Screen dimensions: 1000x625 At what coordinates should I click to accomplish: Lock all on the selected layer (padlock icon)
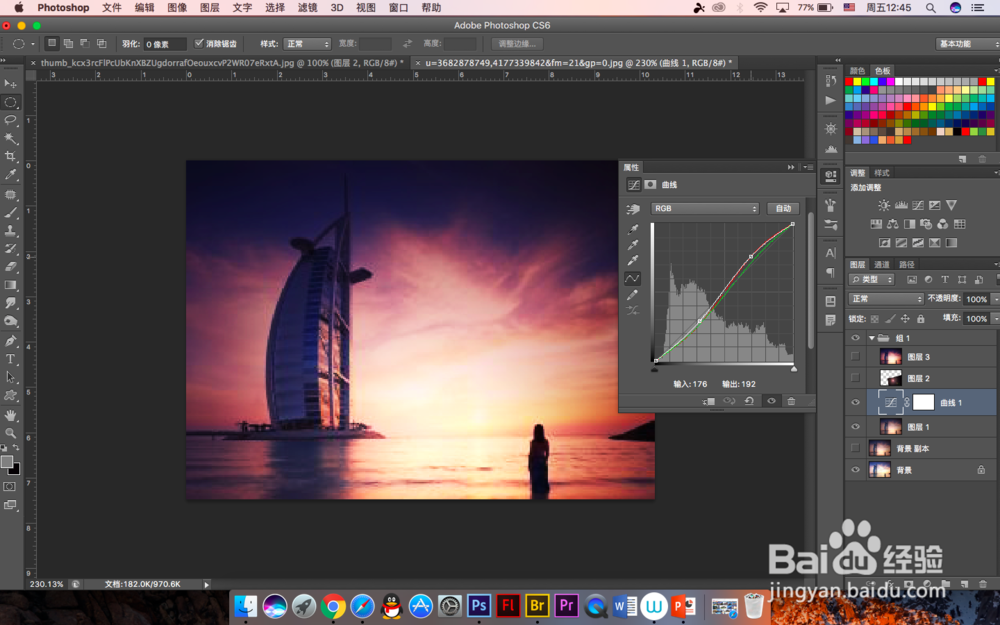pos(921,318)
